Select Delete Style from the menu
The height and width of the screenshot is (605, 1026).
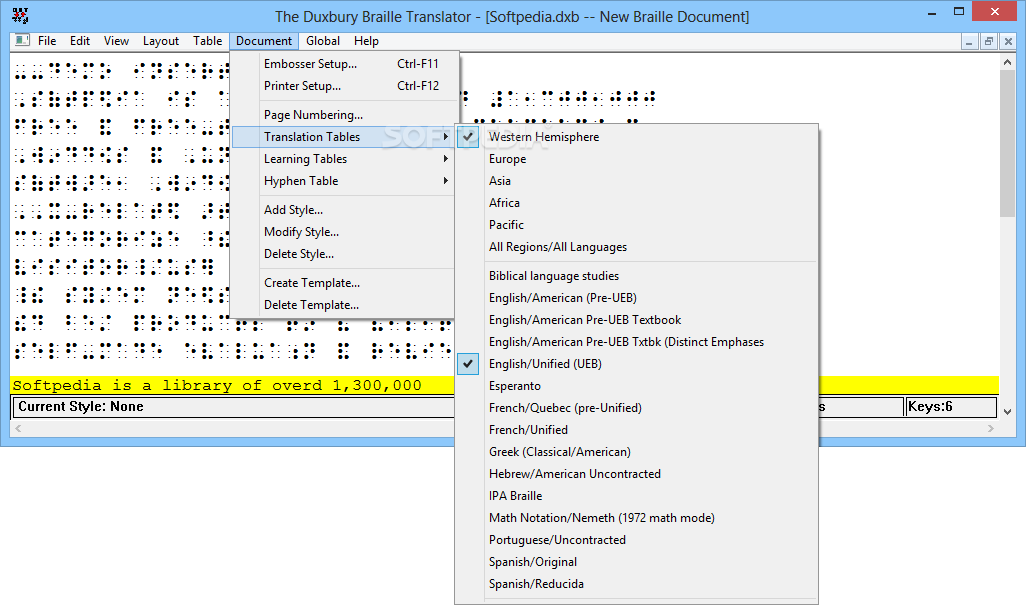344,254
